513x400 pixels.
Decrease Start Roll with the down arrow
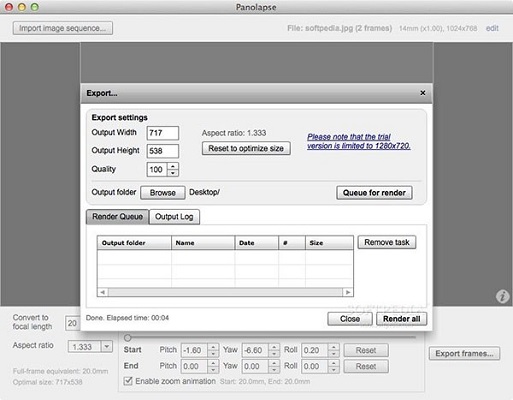tap(333, 354)
